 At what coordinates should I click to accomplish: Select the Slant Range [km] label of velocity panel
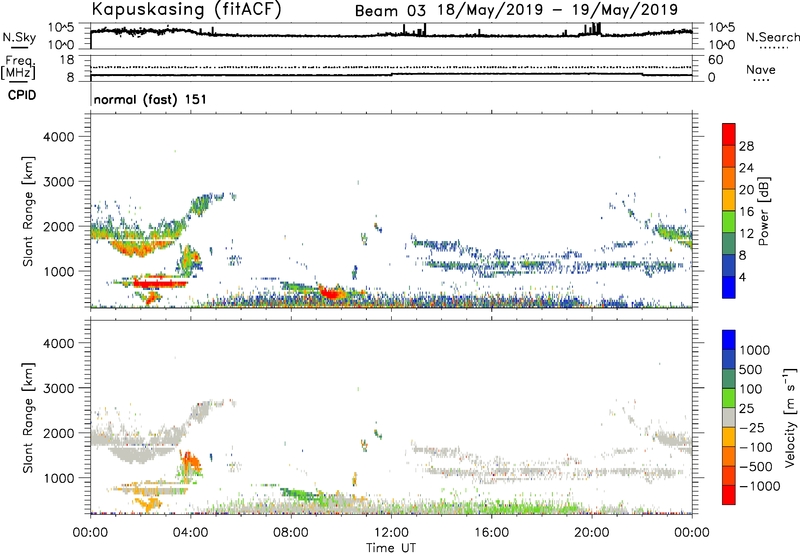(28, 418)
